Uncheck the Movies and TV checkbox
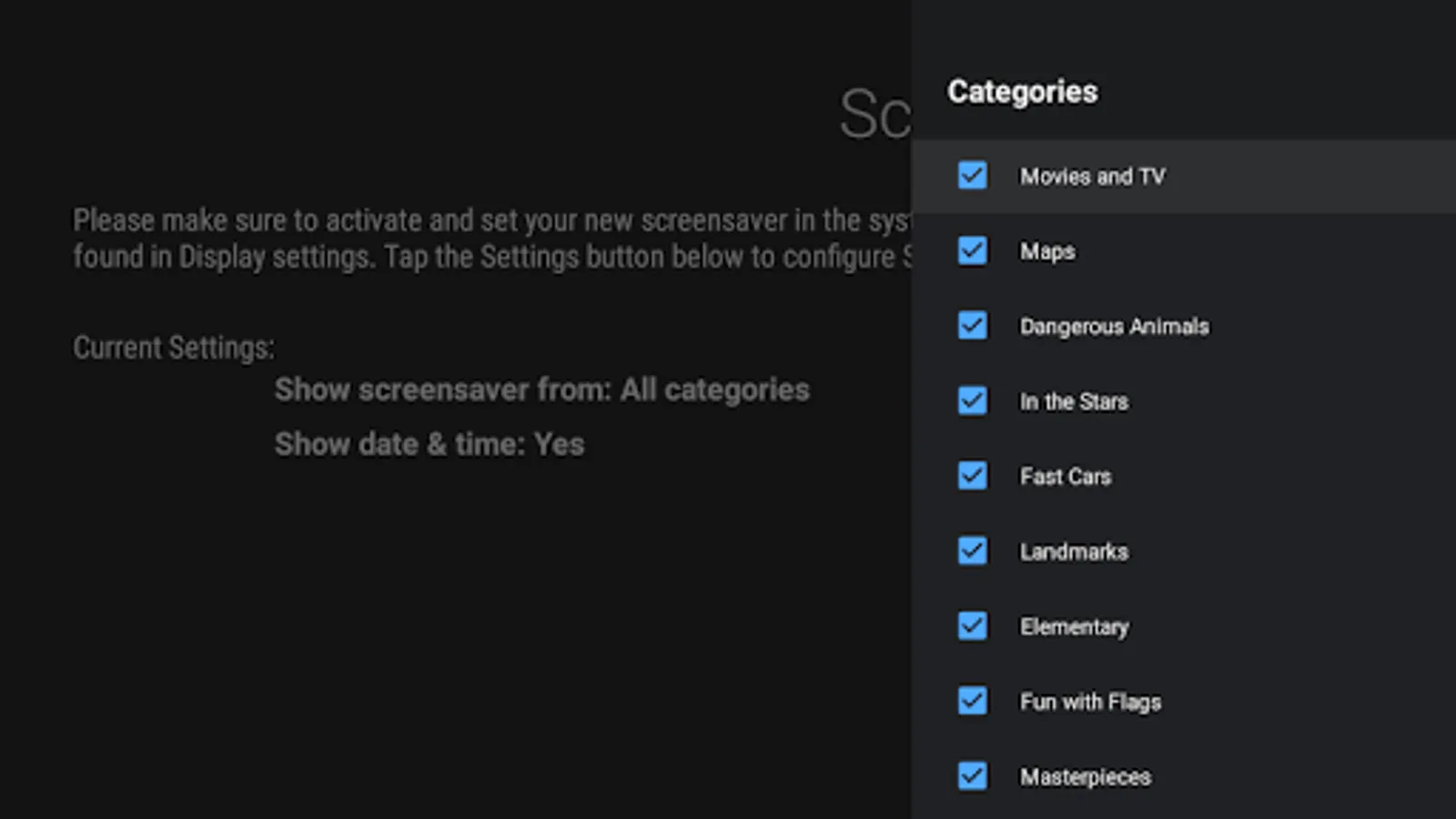 point(972,175)
